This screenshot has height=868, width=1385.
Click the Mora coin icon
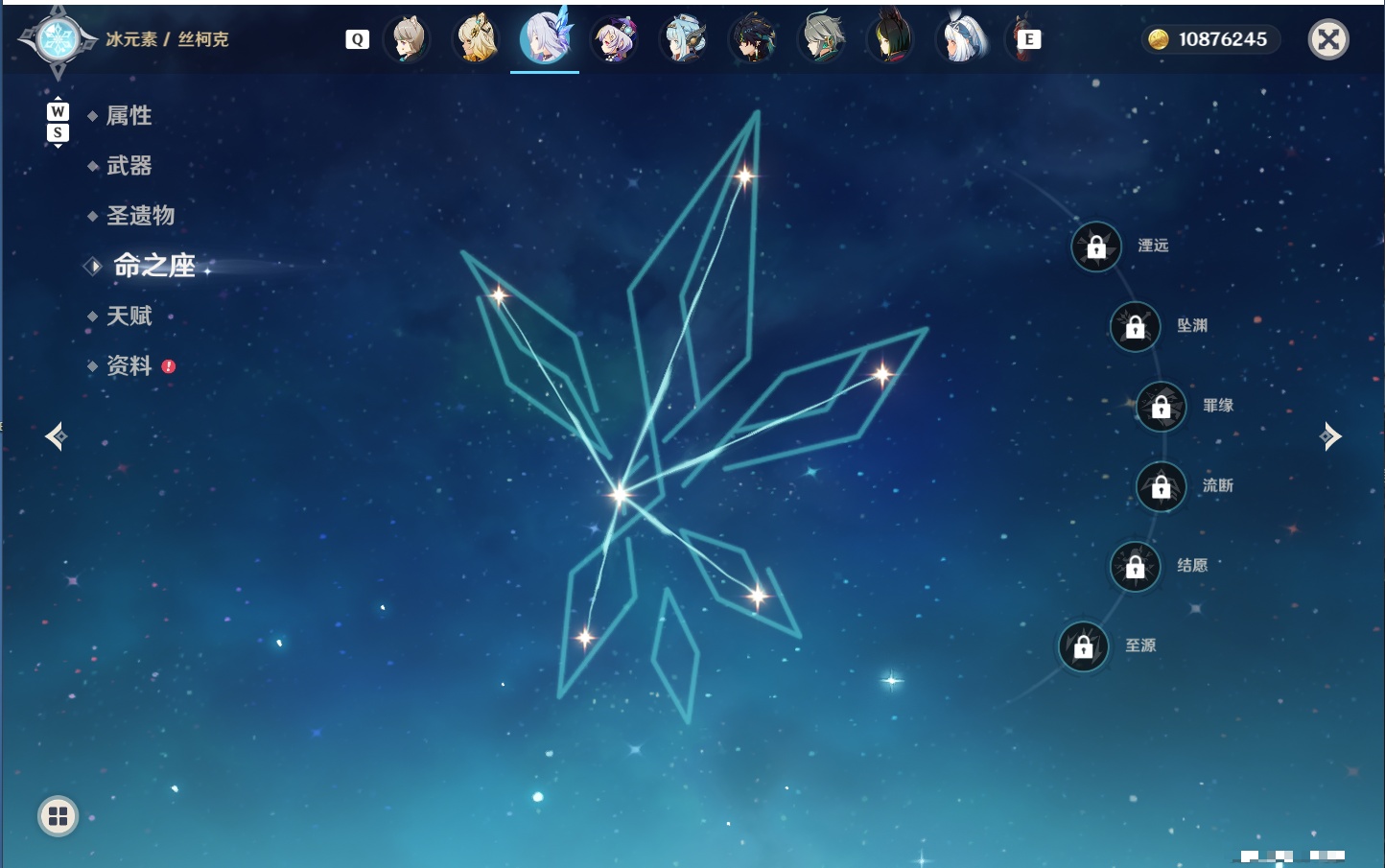click(1159, 39)
